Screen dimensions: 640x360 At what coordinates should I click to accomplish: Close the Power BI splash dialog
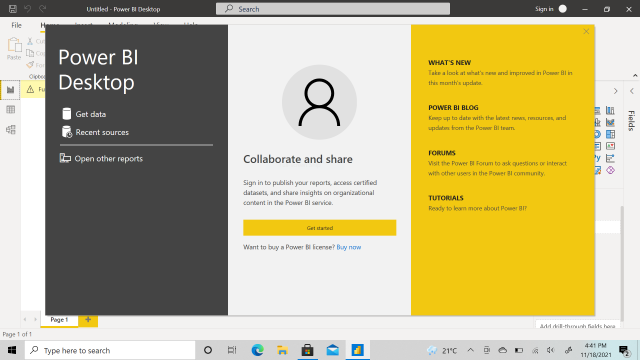[586, 31]
